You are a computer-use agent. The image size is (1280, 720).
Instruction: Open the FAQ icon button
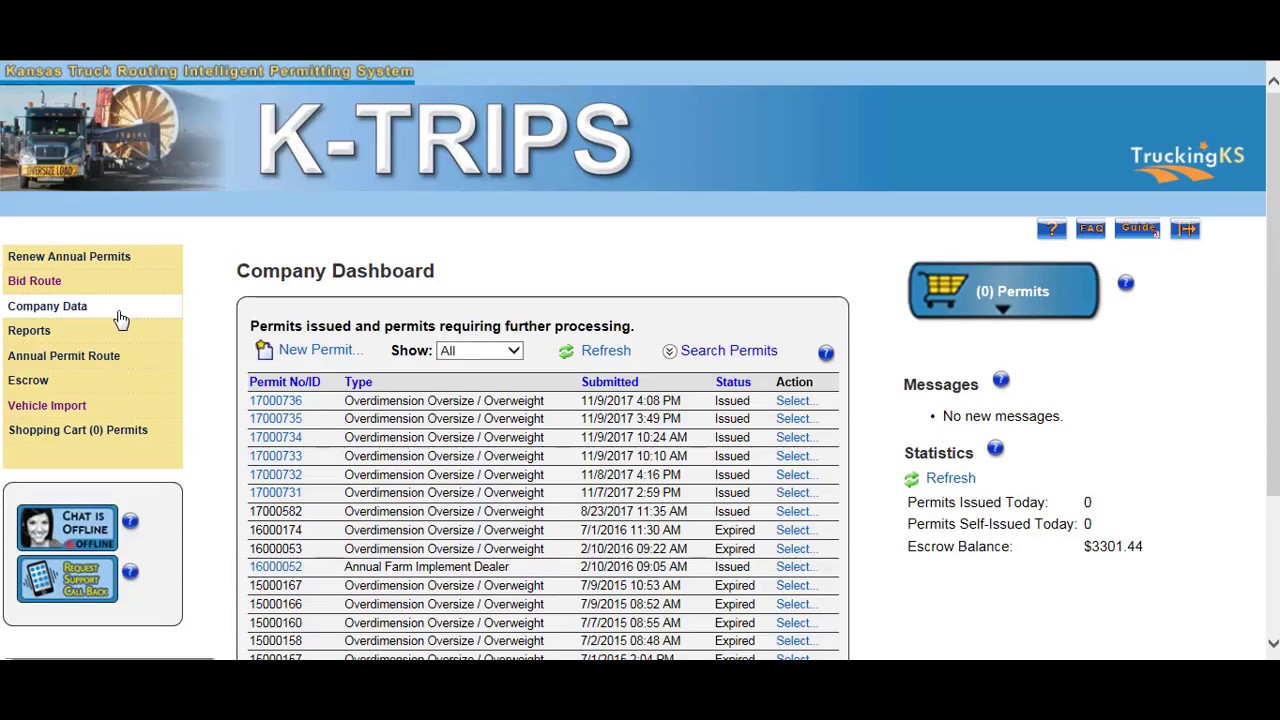(x=1091, y=229)
